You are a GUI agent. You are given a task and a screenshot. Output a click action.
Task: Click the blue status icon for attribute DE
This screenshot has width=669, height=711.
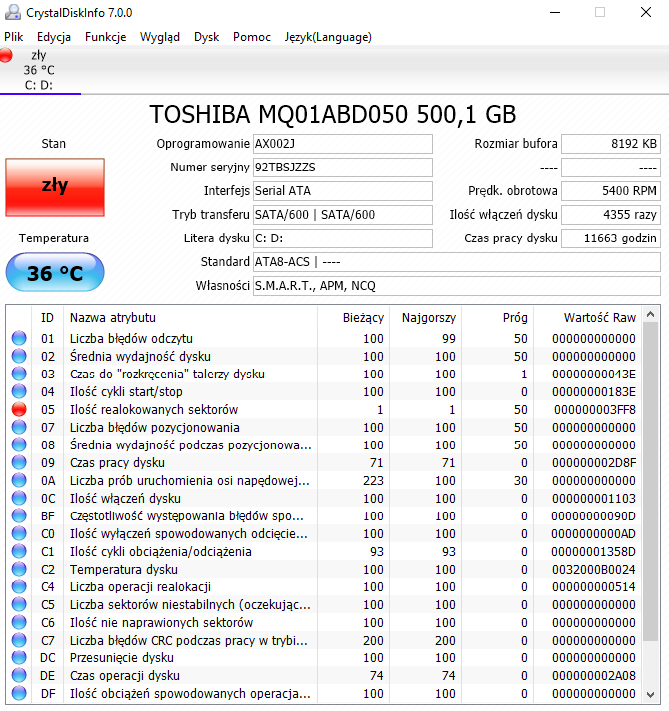[19, 675]
